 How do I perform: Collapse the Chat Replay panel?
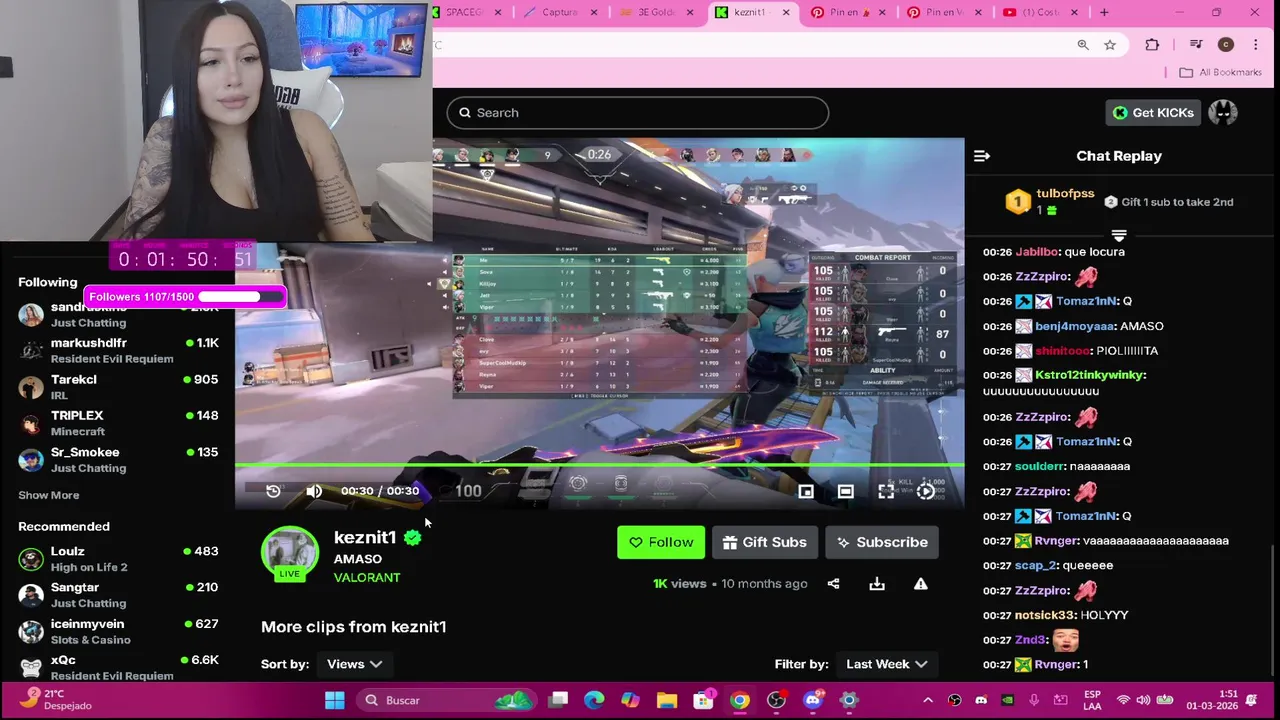tap(982, 156)
